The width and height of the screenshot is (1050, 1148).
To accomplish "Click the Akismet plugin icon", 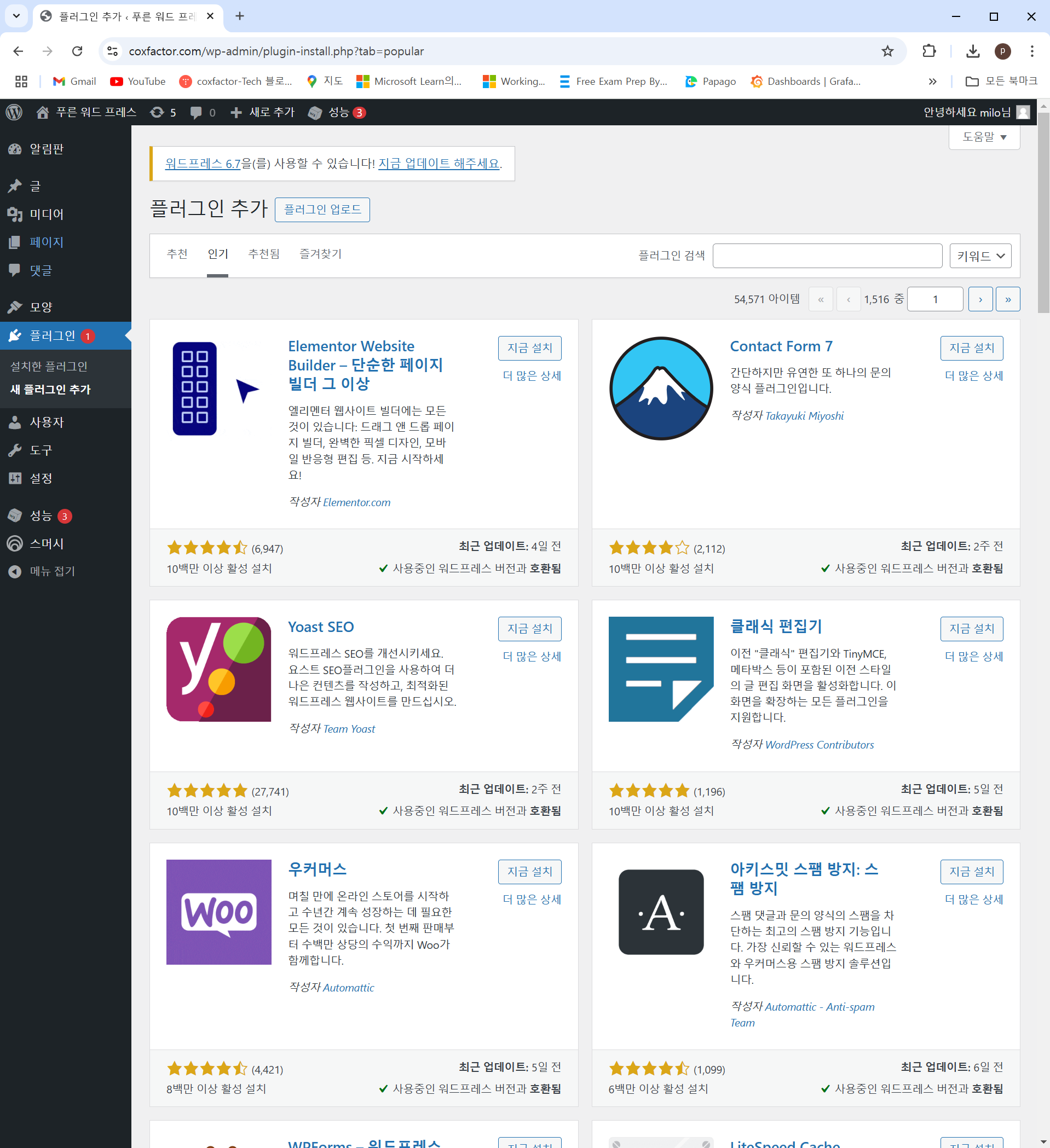I will 661,912.
